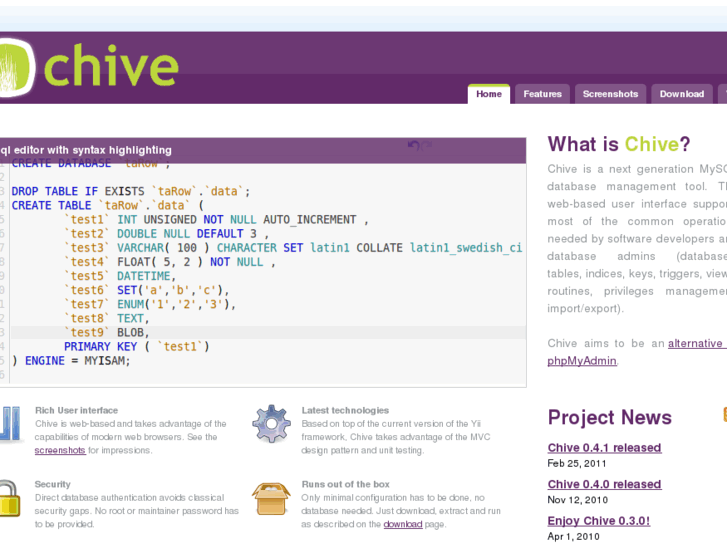Click the redo arrow icon in editor header
Screen dimensions: 727x545
pyautogui.click(x=427, y=146)
